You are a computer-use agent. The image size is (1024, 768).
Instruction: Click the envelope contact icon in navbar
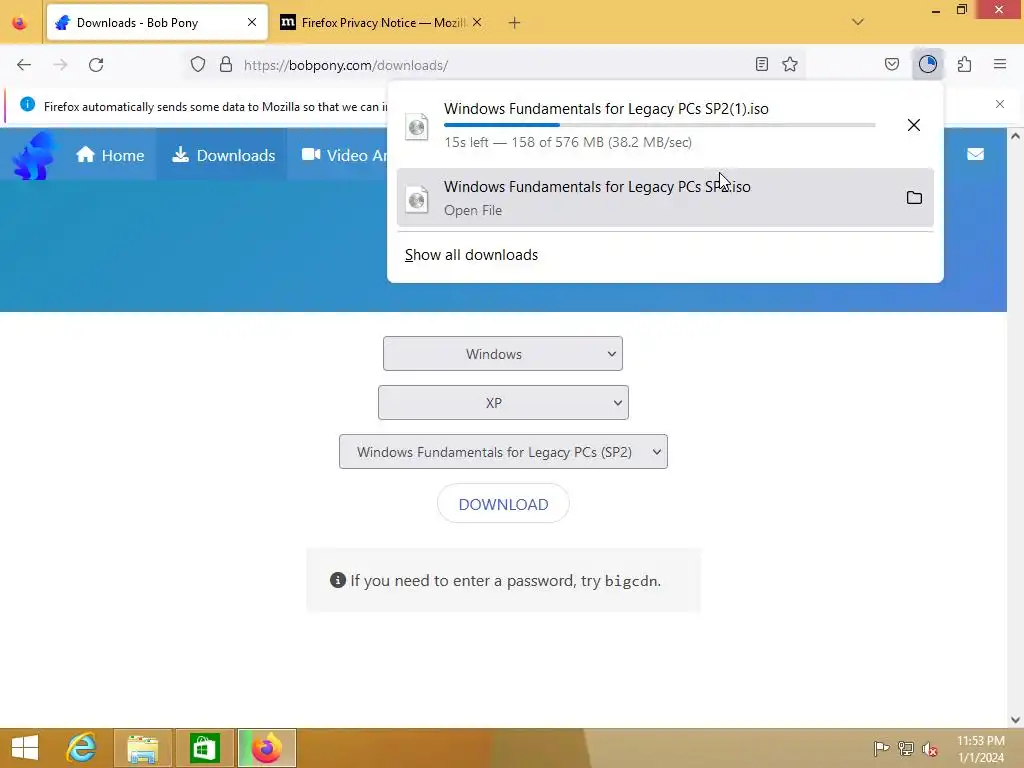click(x=976, y=154)
